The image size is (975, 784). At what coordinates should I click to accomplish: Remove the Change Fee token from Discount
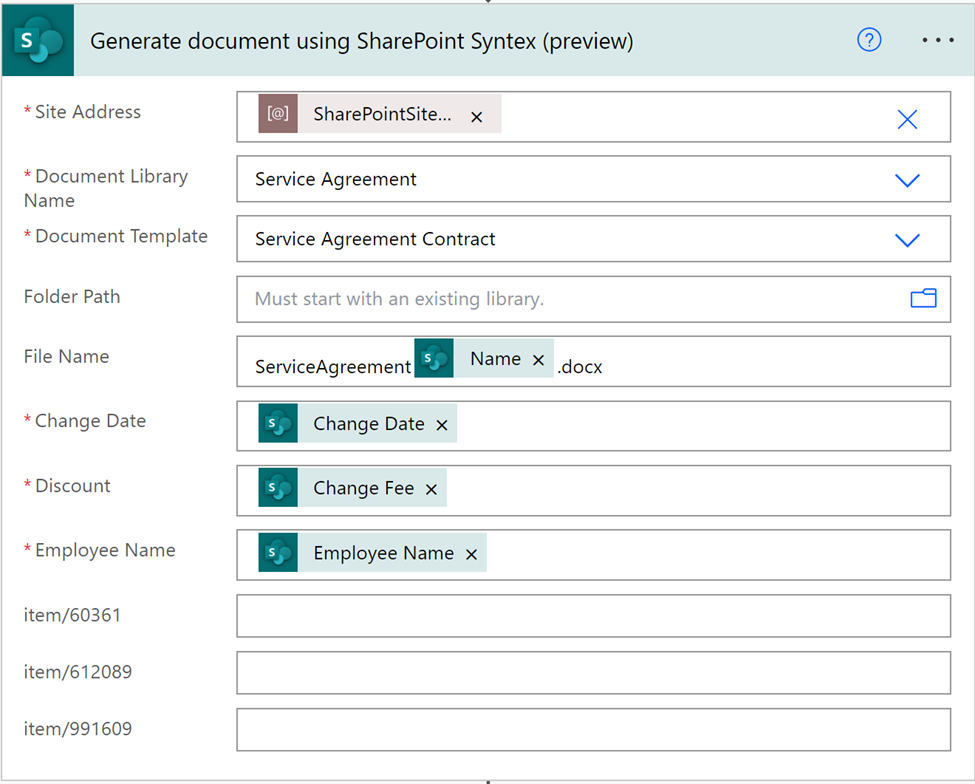pyautogui.click(x=431, y=489)
